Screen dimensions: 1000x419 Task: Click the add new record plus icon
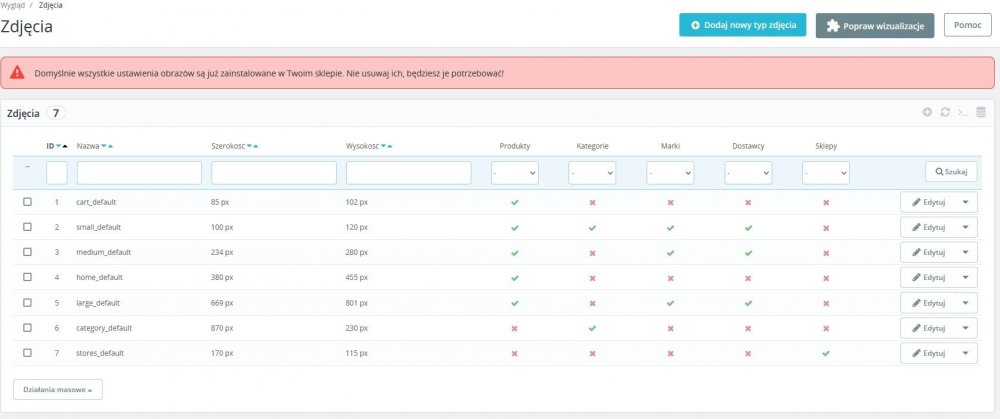tap(927, 112)
